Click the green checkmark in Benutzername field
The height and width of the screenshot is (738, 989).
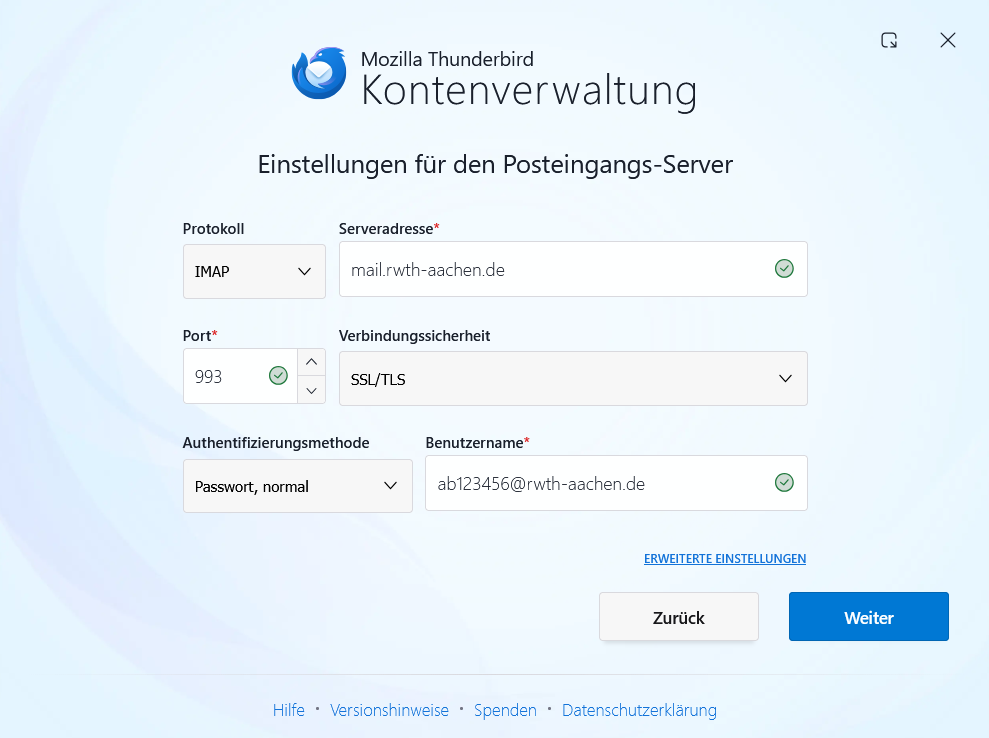[784, 483]
